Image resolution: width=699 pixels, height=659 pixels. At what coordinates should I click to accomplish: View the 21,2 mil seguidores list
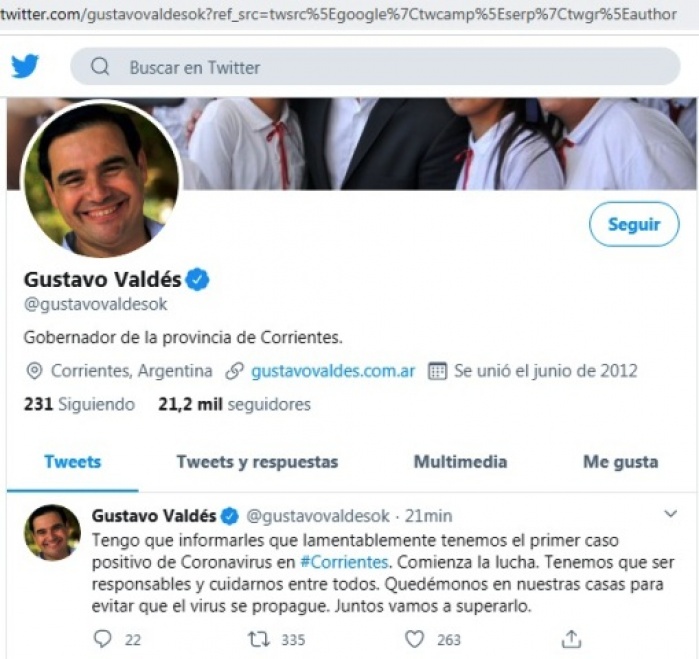(234, 404)
